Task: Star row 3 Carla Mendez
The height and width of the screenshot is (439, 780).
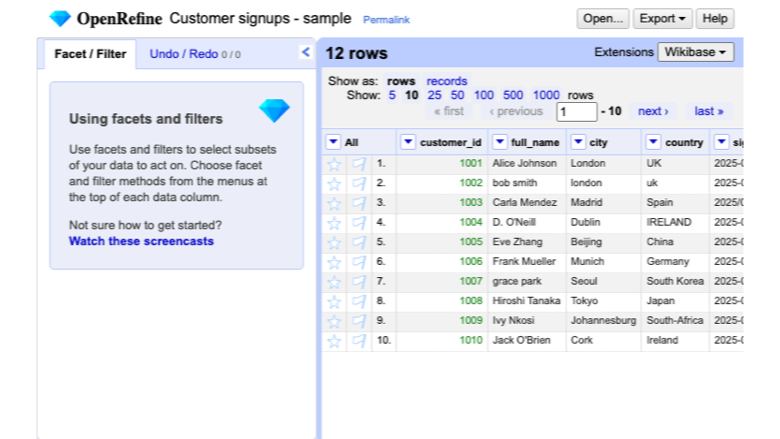Action: [334, 203]
